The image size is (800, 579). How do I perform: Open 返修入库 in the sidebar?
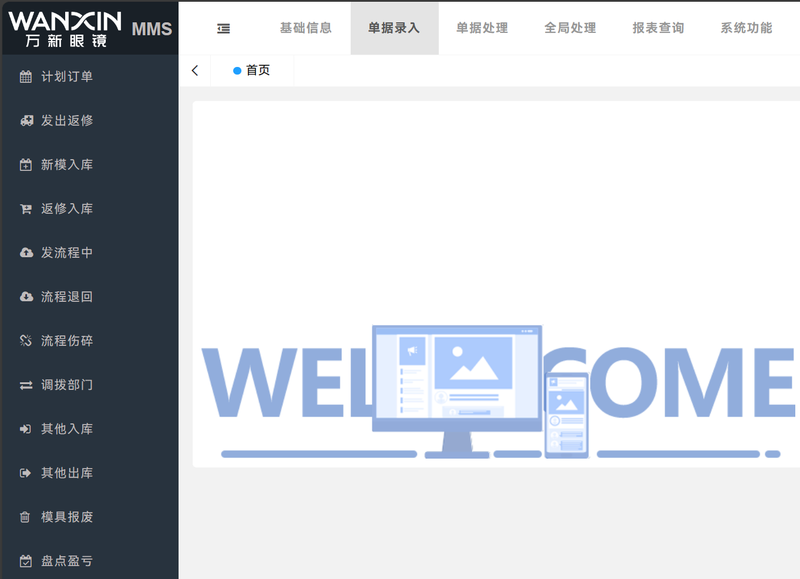pyautogui.click(x=89, y=209)
